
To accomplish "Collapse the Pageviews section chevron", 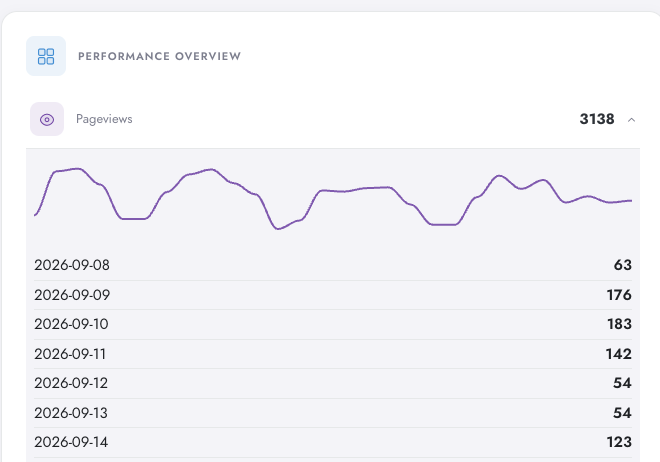I will point(631,120).
